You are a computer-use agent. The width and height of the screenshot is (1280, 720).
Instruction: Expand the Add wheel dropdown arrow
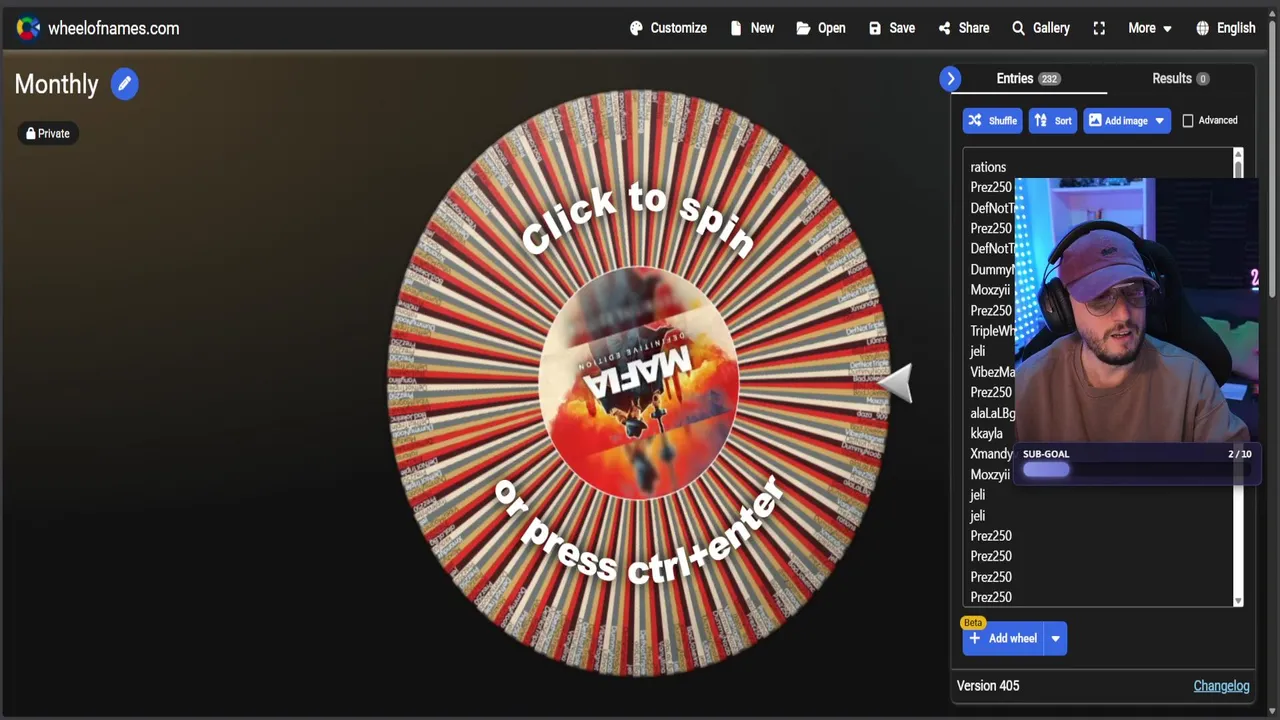click(1055, 638)
